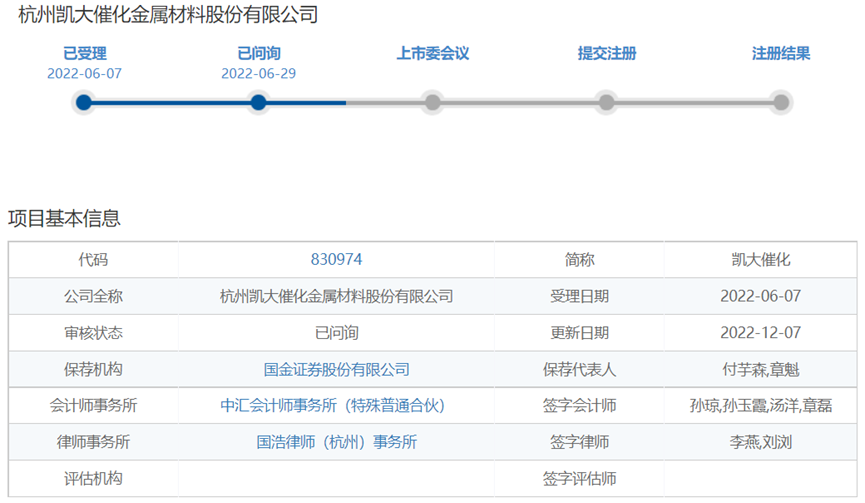
Task: Open the stock code link 830974
Action: click(337, 259)
